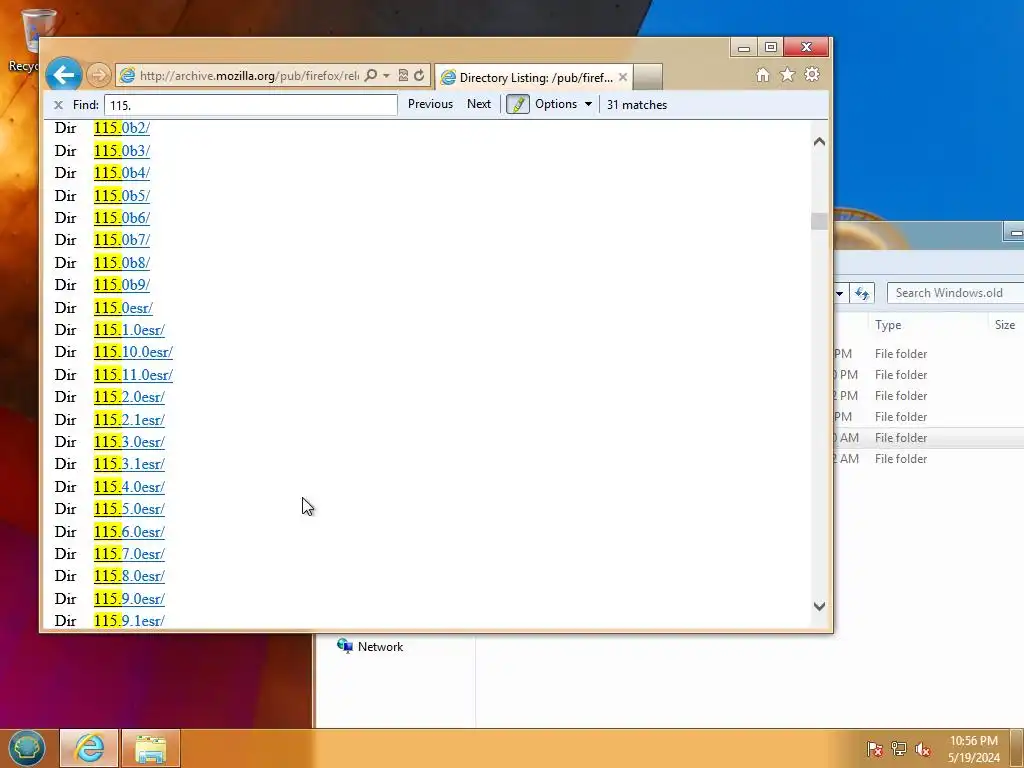Open the 115.2.0esr/ directory link
This screenshot has height=768, width=1024.
tap(129, 397)
